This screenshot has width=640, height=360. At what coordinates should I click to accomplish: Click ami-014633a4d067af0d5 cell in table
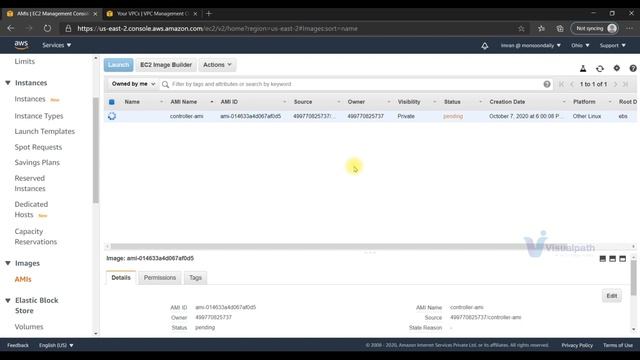(251, 116)
